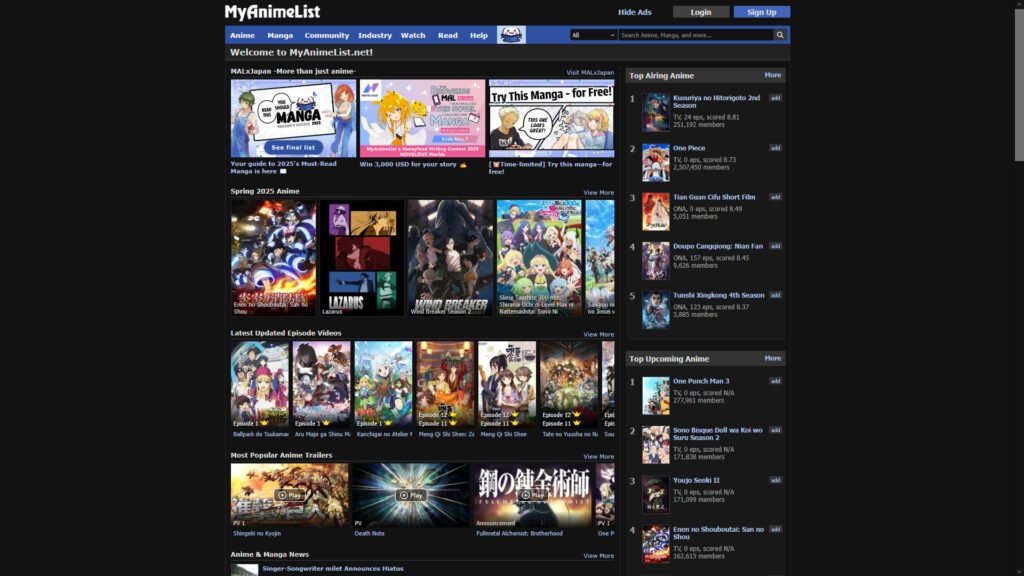Open Doupo Cangqiong: Nian Fan title
1024x576 pixels.
[718, 246]
